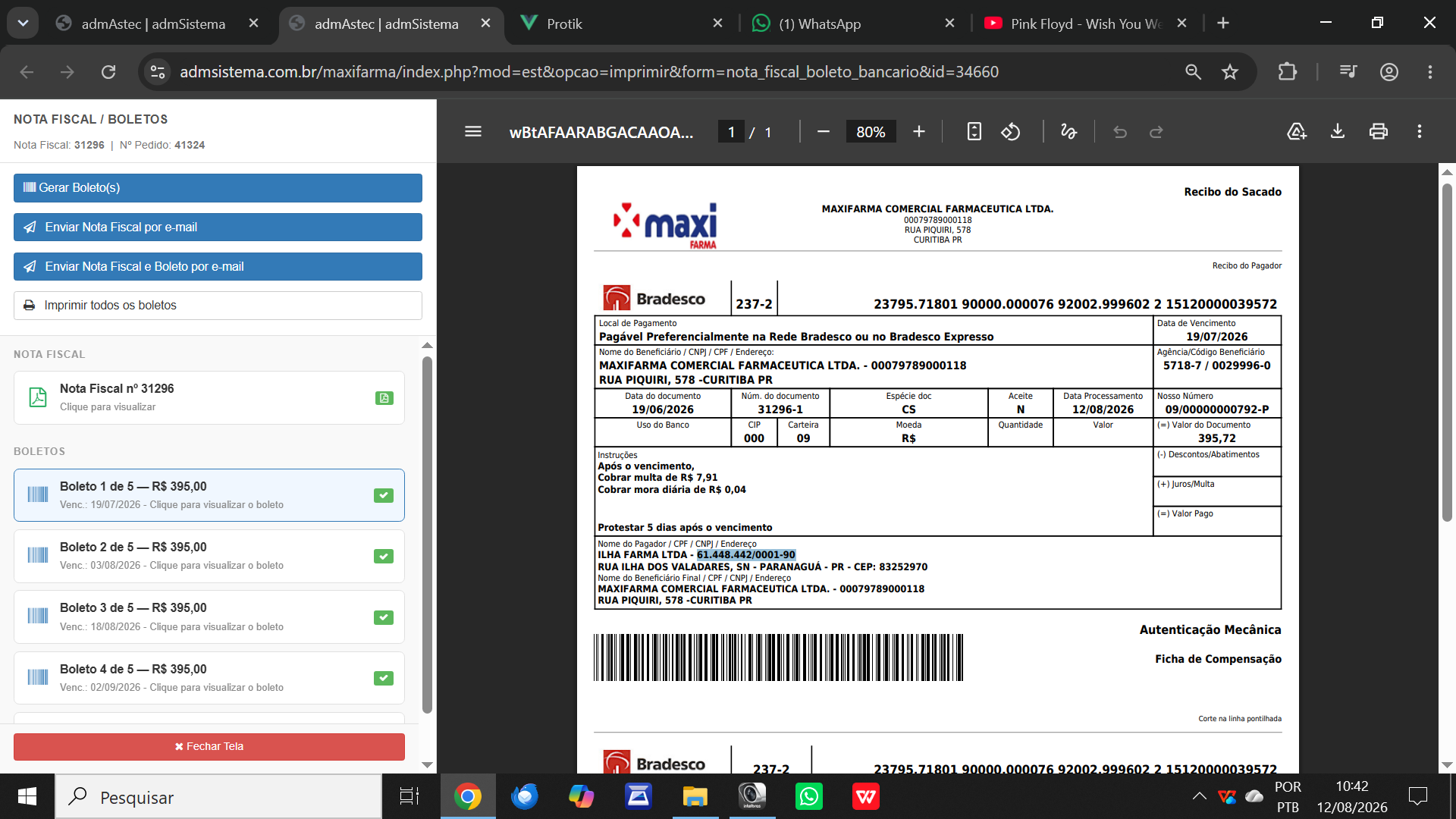View site information icon in address bar
Screen dimensions: 1456x819
click(x=158, y=72)
